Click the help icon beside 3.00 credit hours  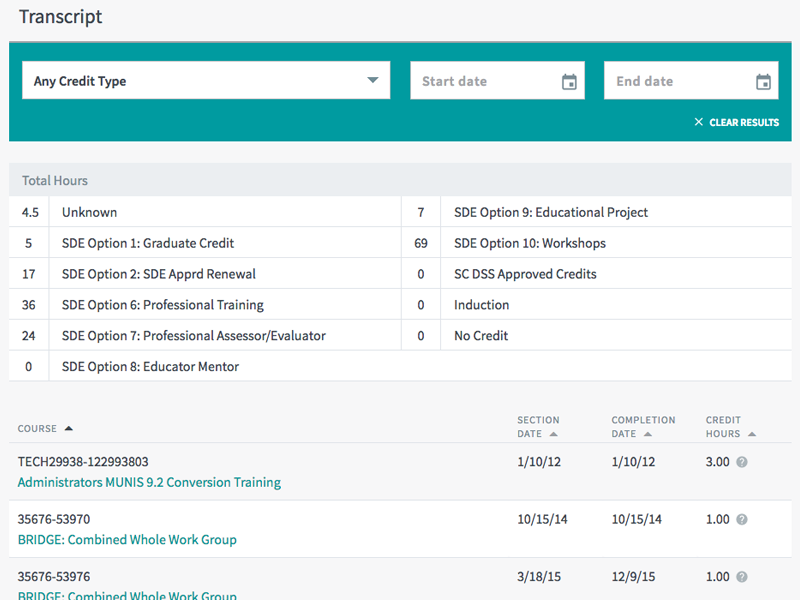point(741,462)
